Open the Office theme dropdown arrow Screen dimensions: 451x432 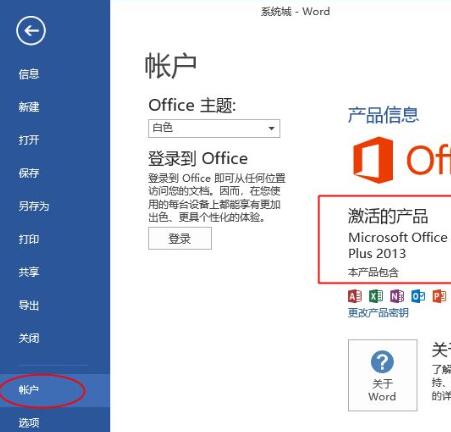(272, 128)
